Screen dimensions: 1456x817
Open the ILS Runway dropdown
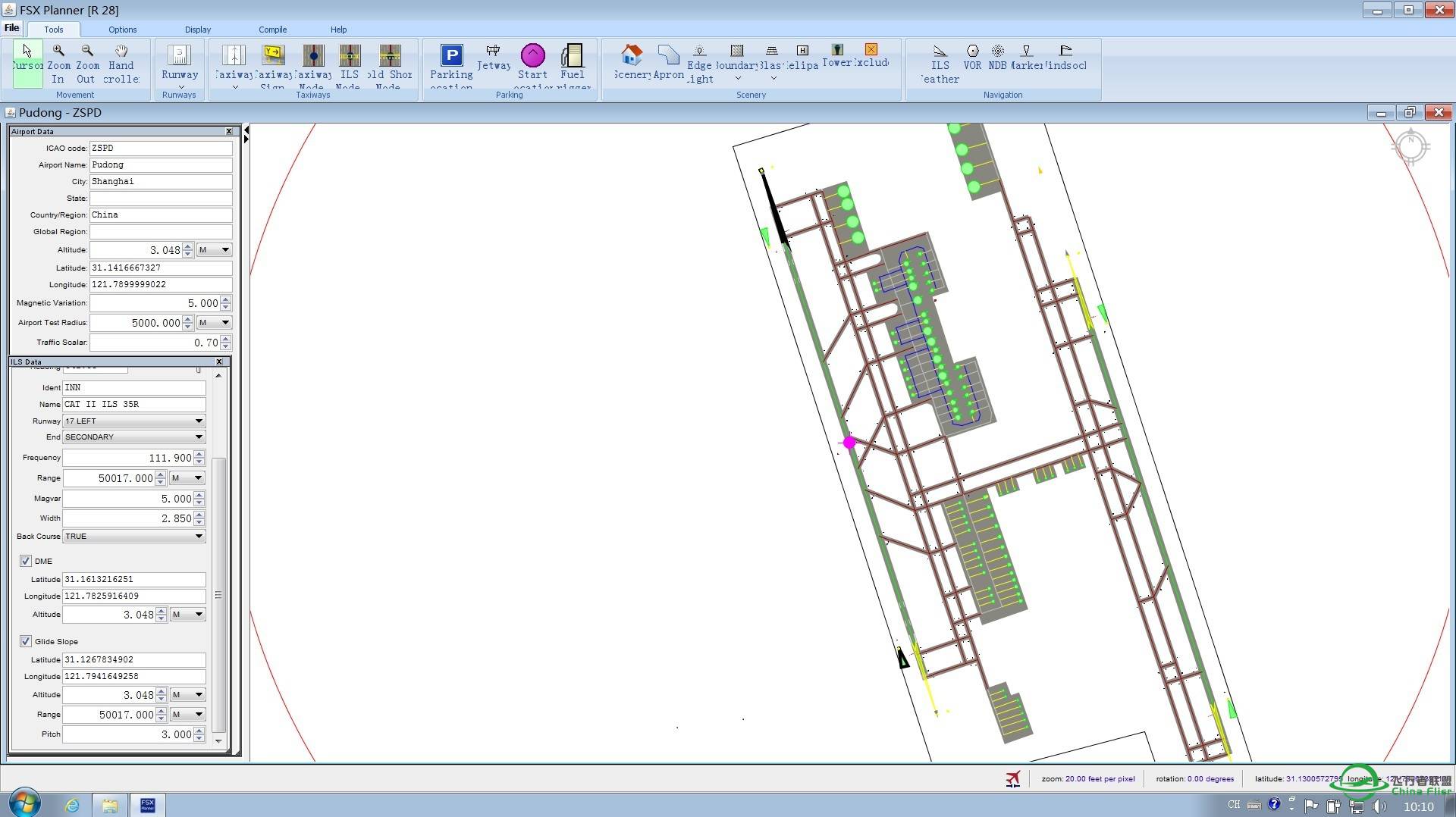[x=134, y=421]
